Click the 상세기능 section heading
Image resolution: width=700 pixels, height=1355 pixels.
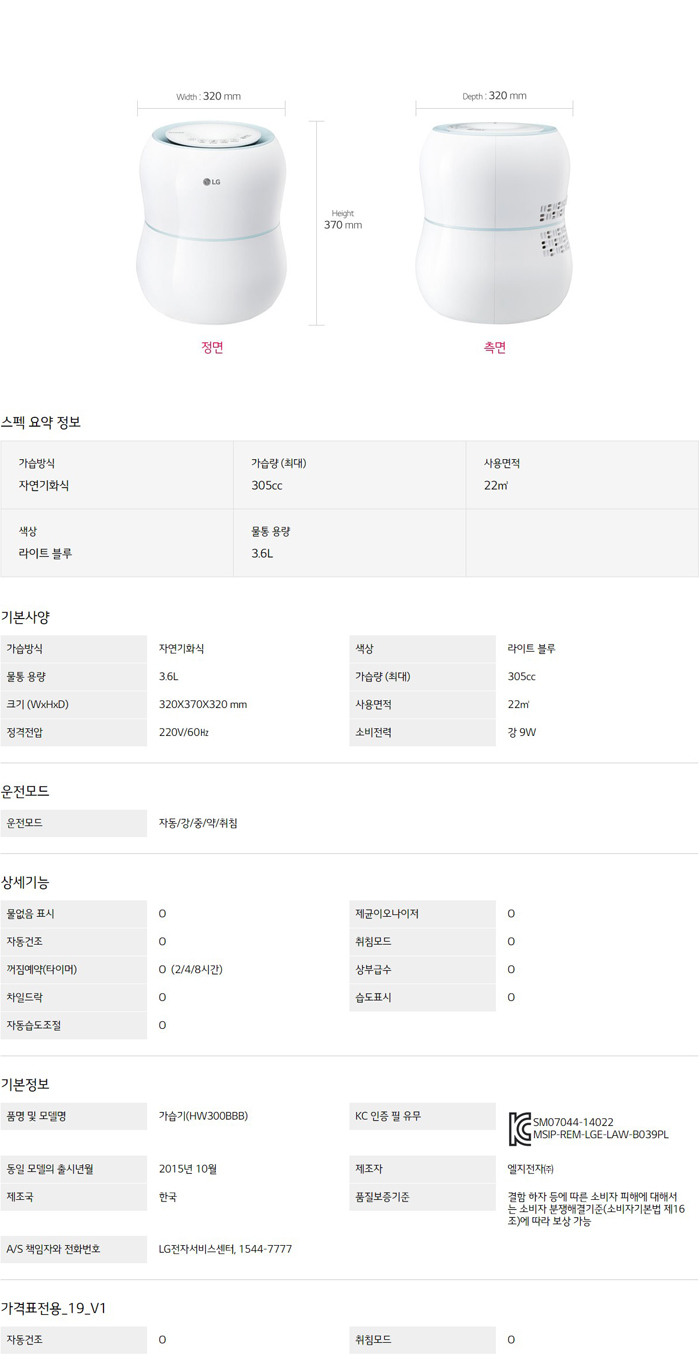point(26,882)
